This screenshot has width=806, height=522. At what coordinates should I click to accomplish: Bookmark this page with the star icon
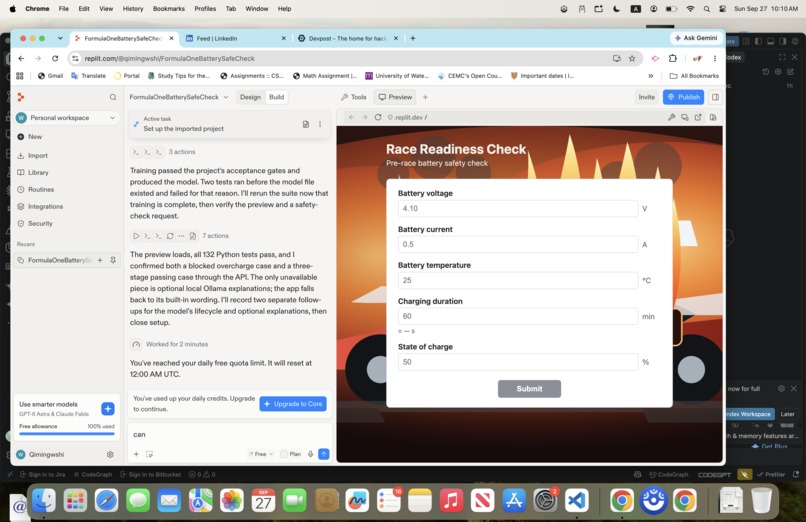[632, 58]
